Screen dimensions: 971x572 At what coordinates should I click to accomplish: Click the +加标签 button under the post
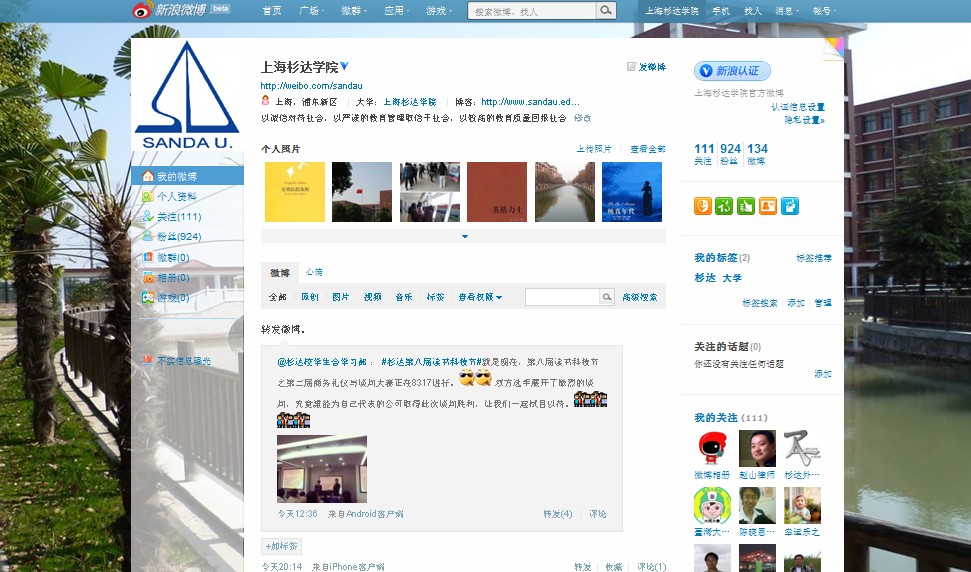coord(282,546)
